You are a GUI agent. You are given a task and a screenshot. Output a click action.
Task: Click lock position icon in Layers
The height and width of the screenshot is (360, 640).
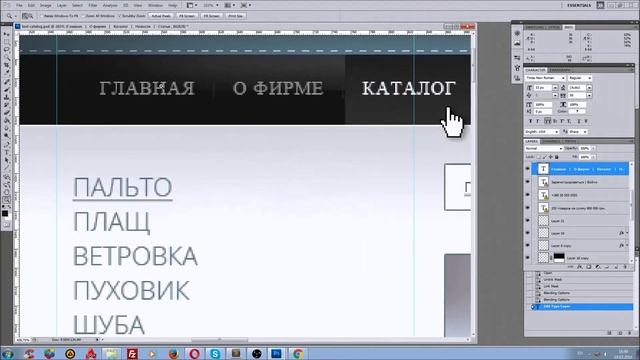[551, 157]
